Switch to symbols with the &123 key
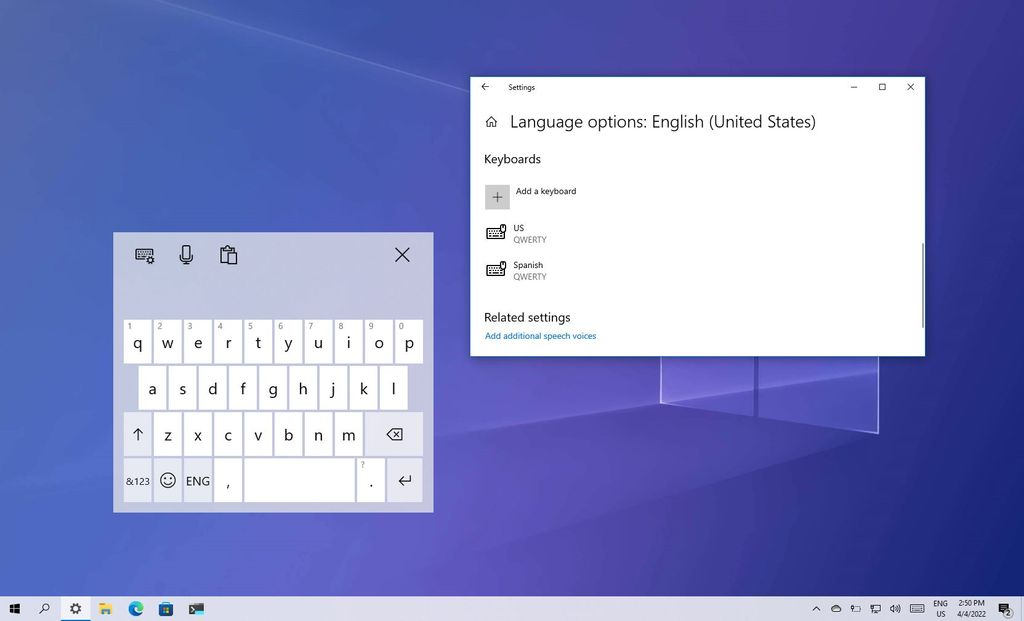The image size is (1024, 621). coord(137,481)
